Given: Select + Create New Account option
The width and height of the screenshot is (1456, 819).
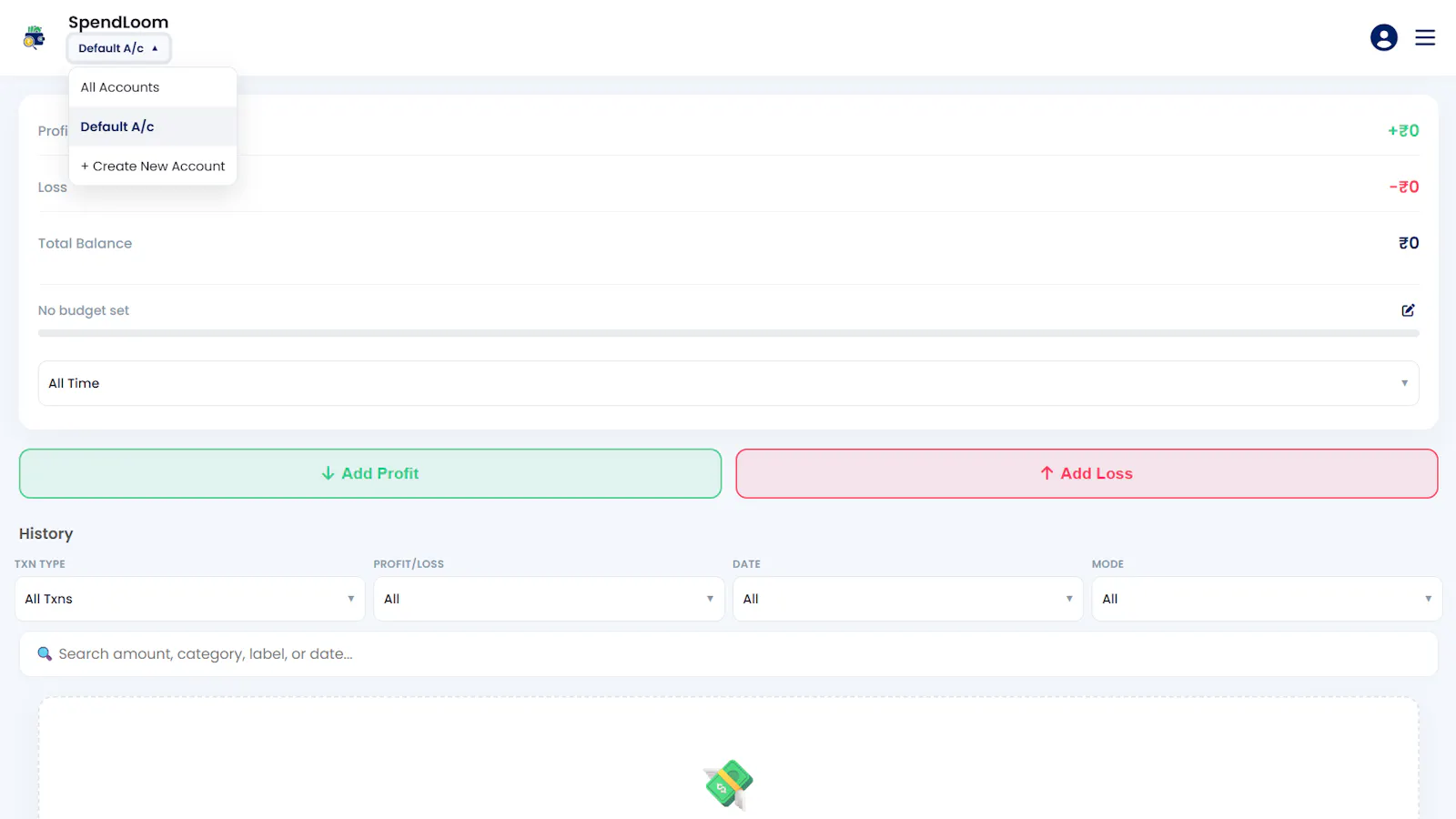Looking at the screenshot, I should (x=153, y=166).
